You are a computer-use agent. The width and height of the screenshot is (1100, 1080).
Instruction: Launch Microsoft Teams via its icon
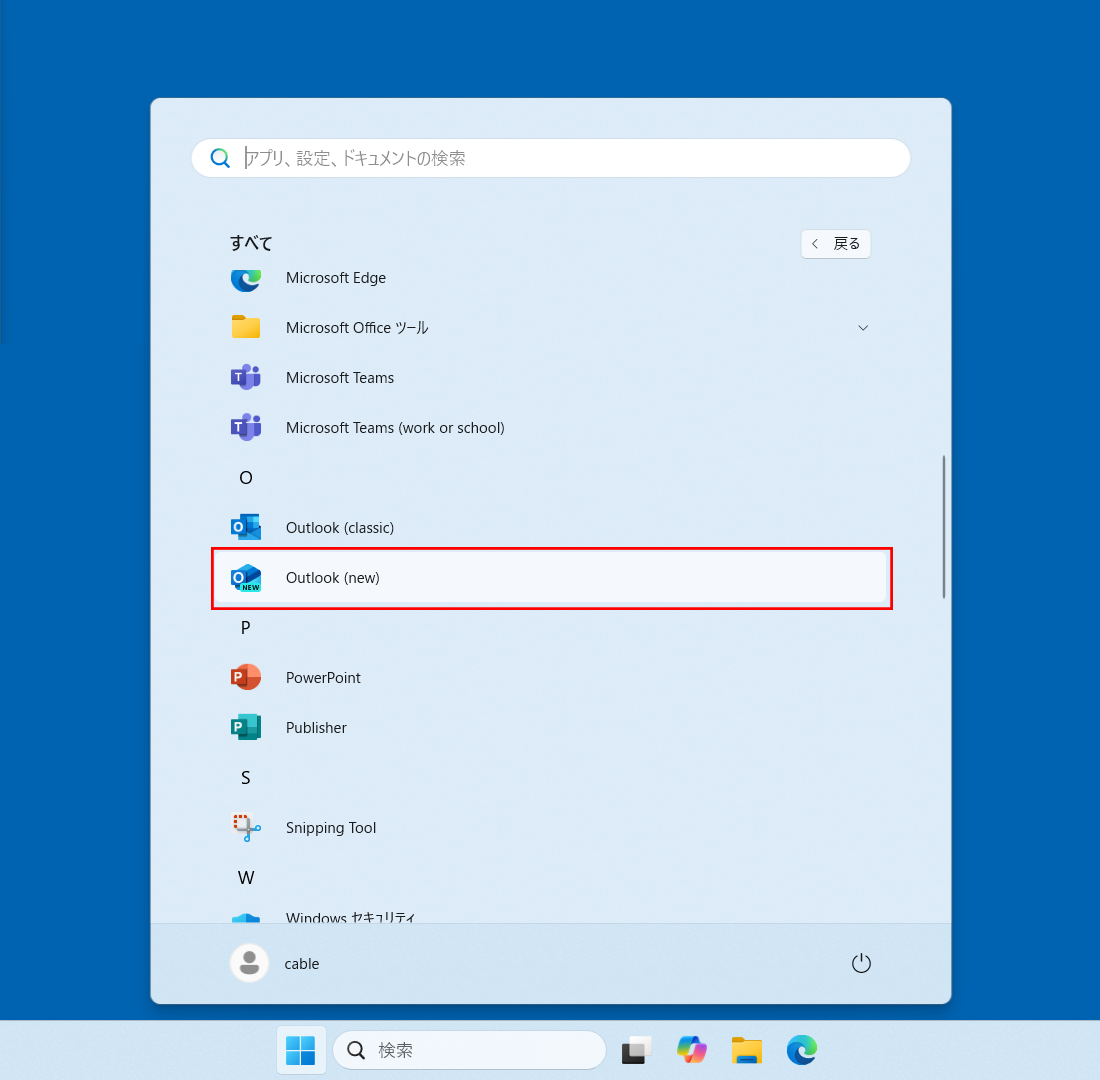click(246, 378)
